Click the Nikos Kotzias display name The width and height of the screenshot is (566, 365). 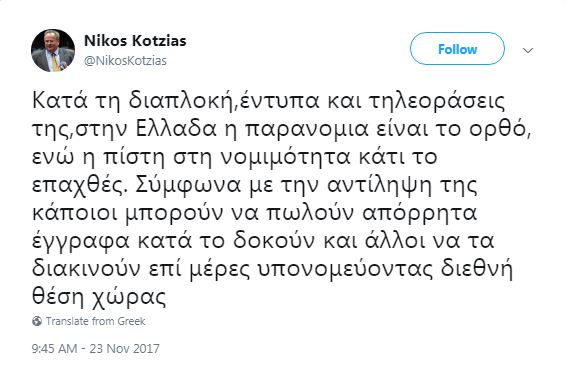(x=135, y=41)
